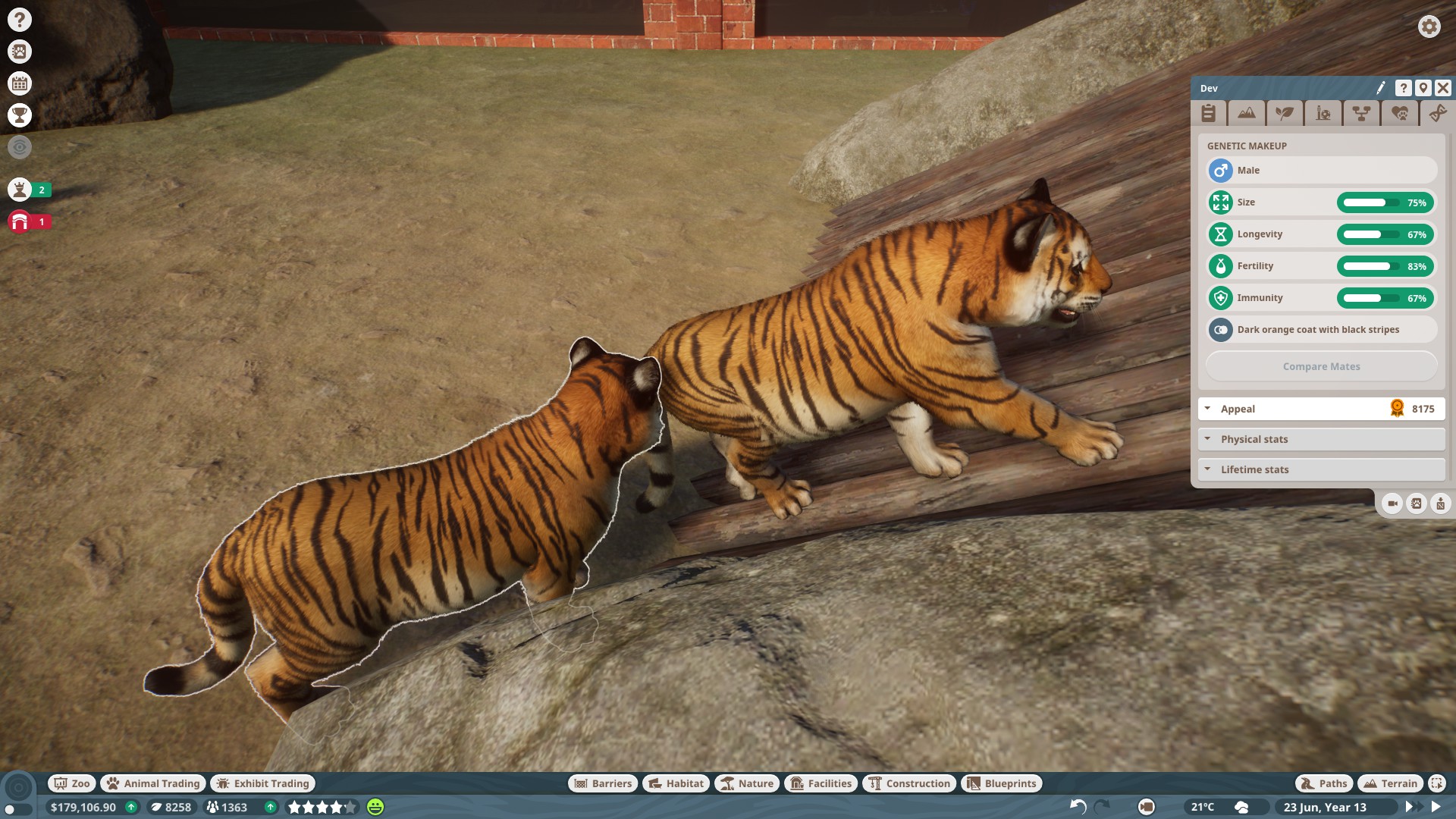Image resolution: width=1456 pixels, height=819 pixels.
Task: Click the green guest happiness smiley
Action: click(x=375, y=807)
